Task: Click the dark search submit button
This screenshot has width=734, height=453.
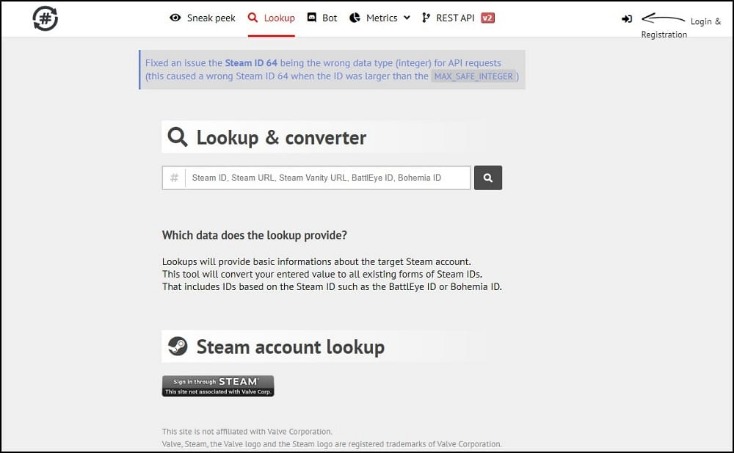Action: (x=488, y=178)
